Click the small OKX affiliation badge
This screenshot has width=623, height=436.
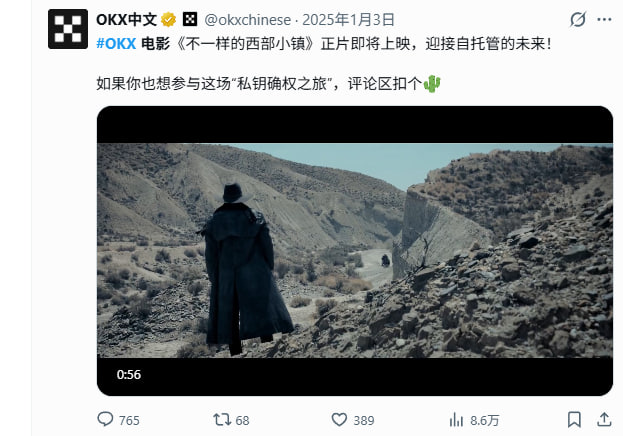pyautogui.click(x=190, y=19)
